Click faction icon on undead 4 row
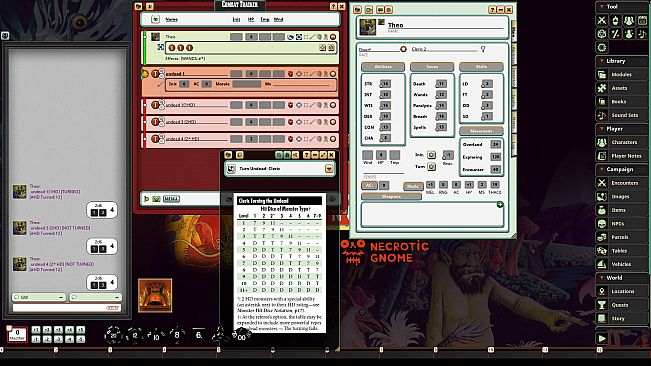 click(x=291, y=139)
